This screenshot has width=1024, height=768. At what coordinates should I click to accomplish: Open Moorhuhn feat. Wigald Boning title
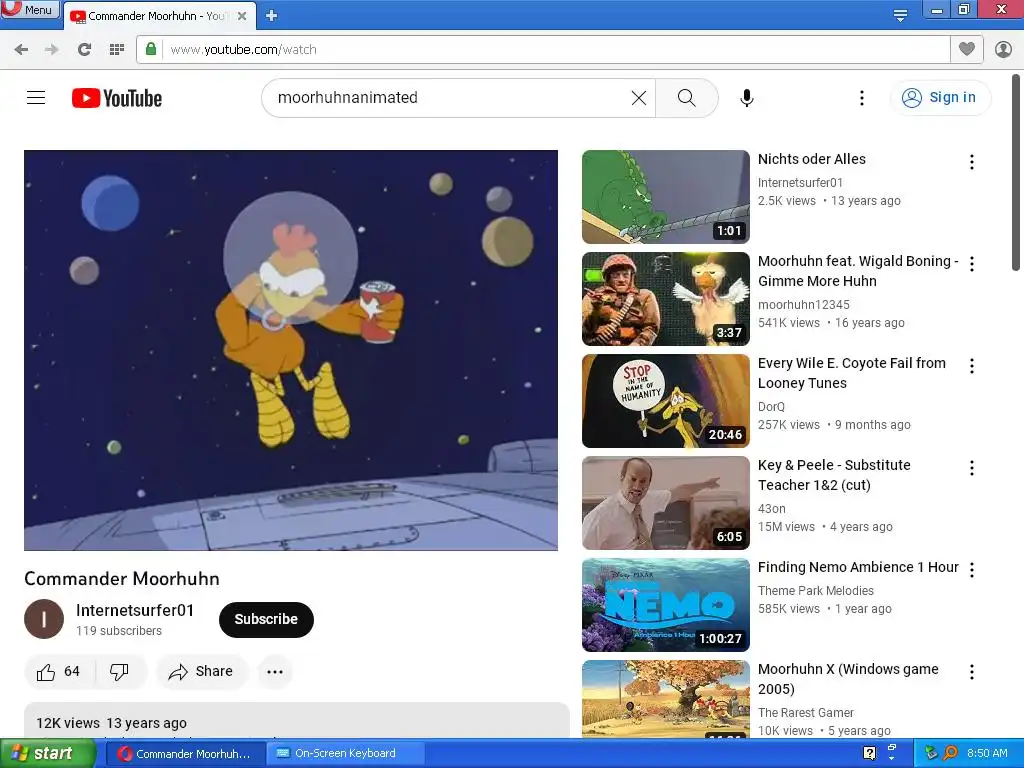[x=857, y=271]
